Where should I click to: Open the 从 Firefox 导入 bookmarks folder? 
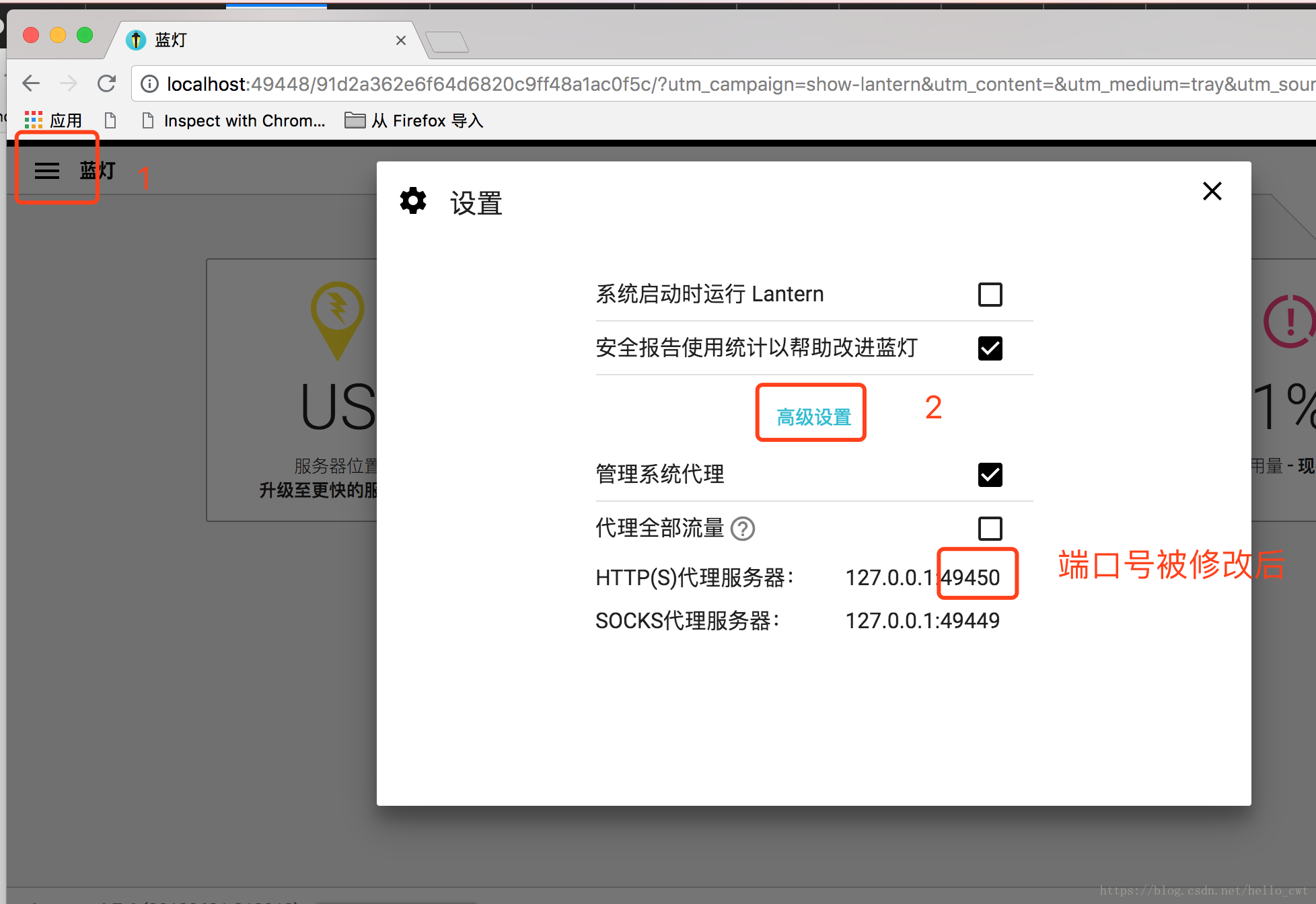pos(414,120)
